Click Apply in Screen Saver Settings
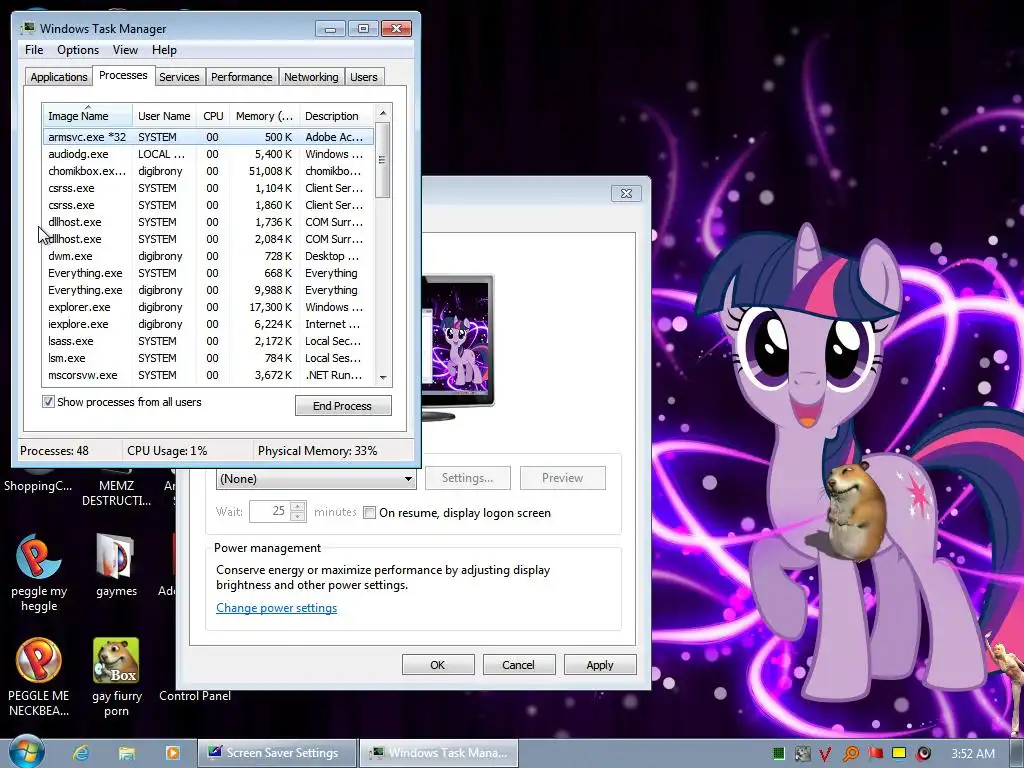 coord(600,665)
